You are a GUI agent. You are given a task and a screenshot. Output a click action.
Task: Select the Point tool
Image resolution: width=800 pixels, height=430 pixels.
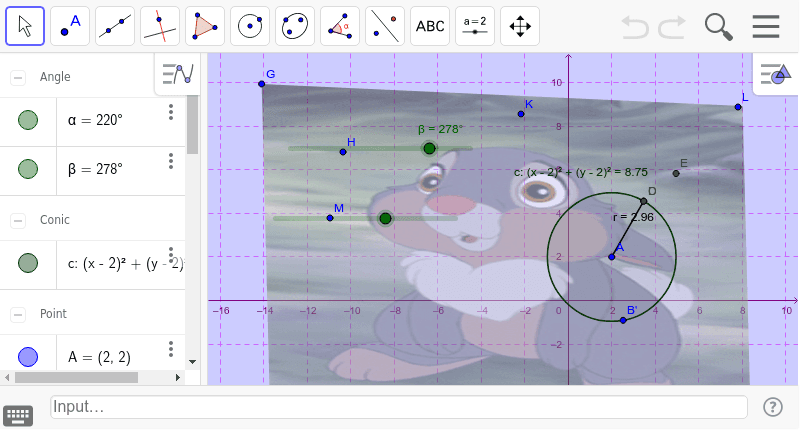pyautogui.click(x=70, y=26)
